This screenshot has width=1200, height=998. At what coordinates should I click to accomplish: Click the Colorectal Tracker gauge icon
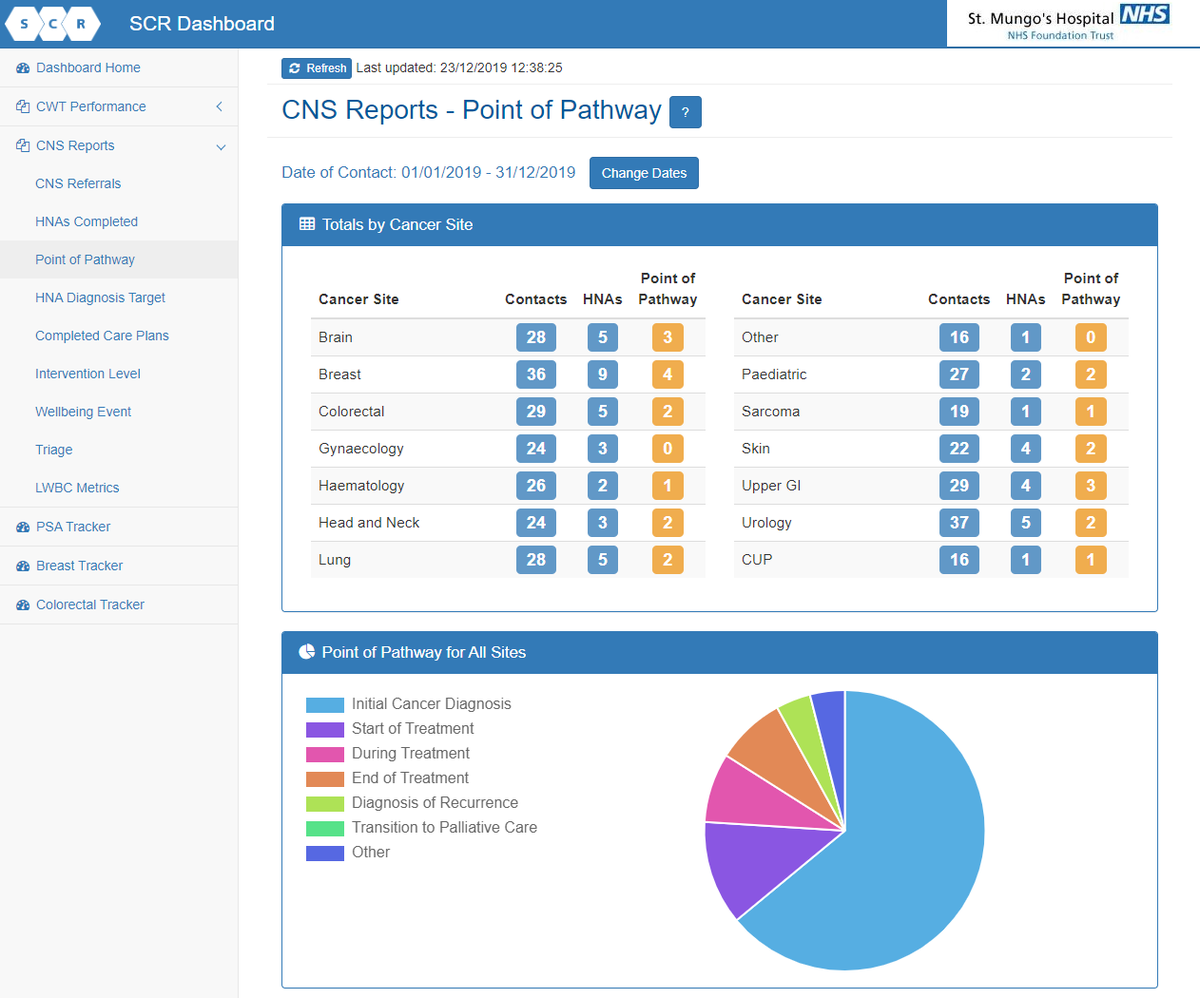tap(23, 605)
